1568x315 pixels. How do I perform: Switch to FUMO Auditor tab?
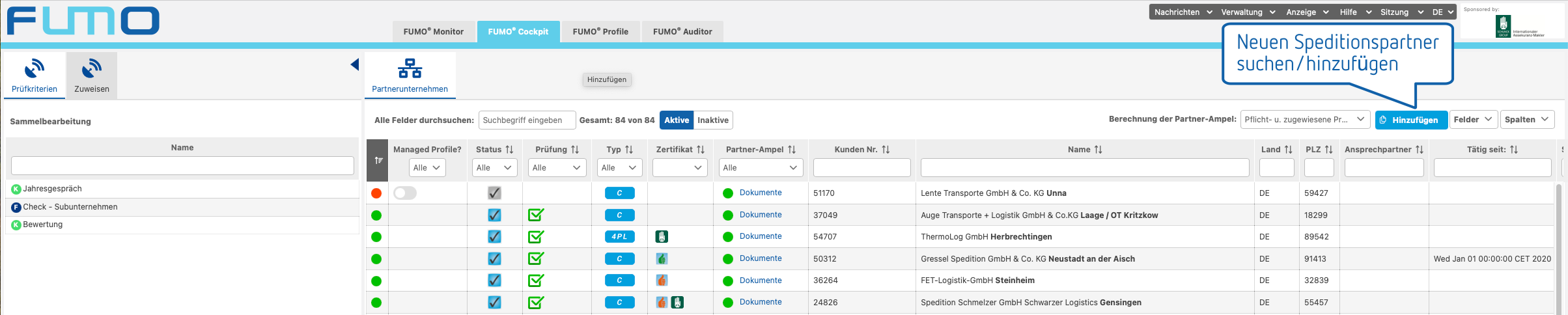(x=682, y=31)
